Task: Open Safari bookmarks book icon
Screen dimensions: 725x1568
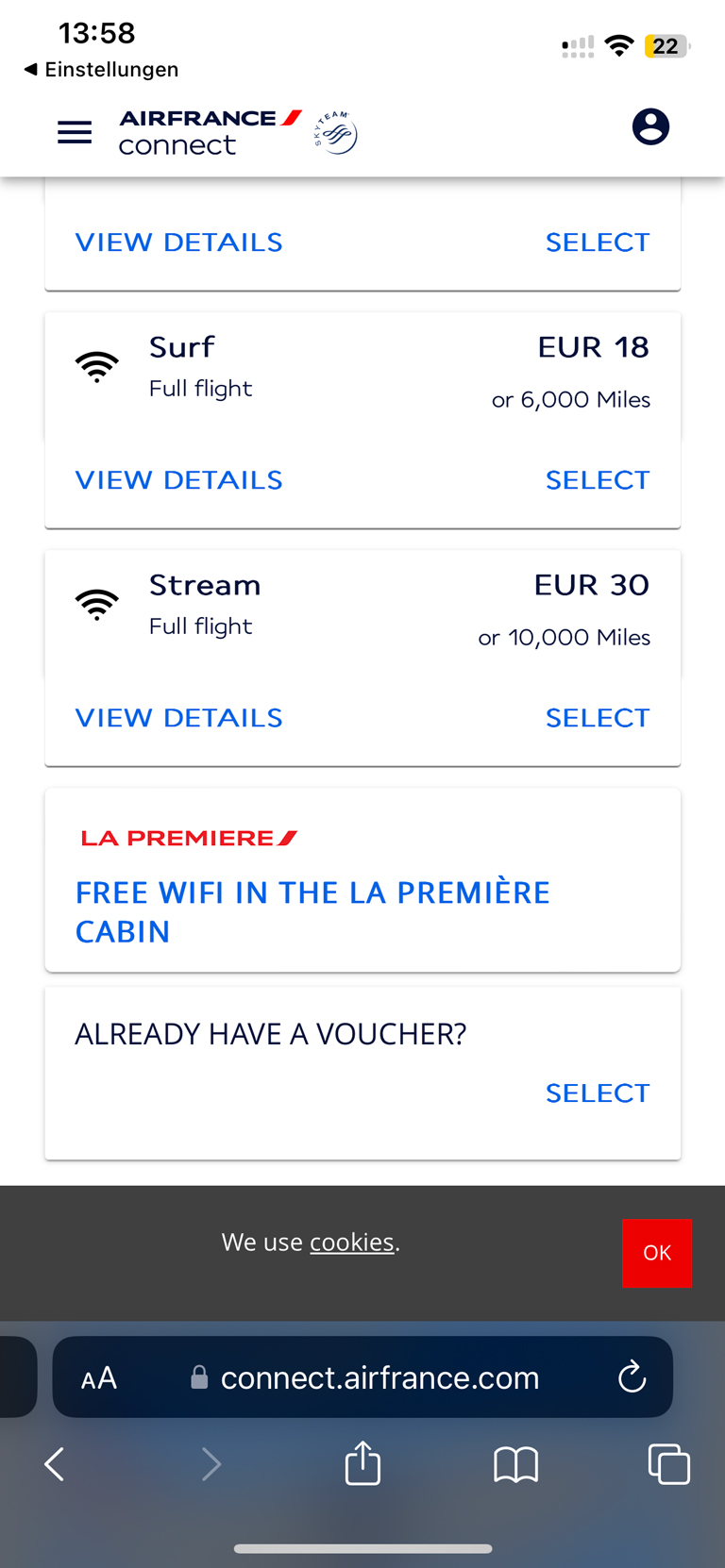Action: 515,1464
